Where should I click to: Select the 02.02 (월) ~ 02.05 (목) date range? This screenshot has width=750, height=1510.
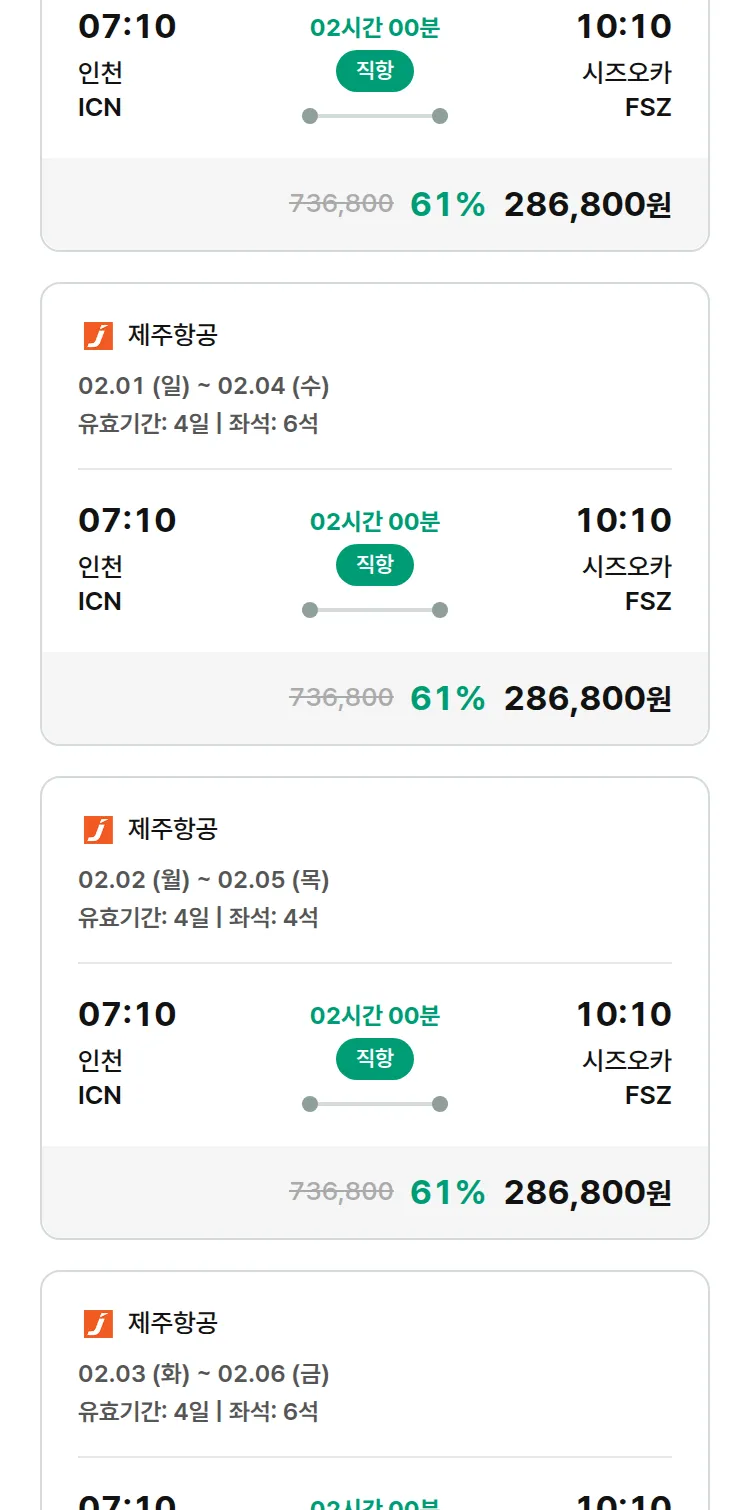[x=204, y=880]
